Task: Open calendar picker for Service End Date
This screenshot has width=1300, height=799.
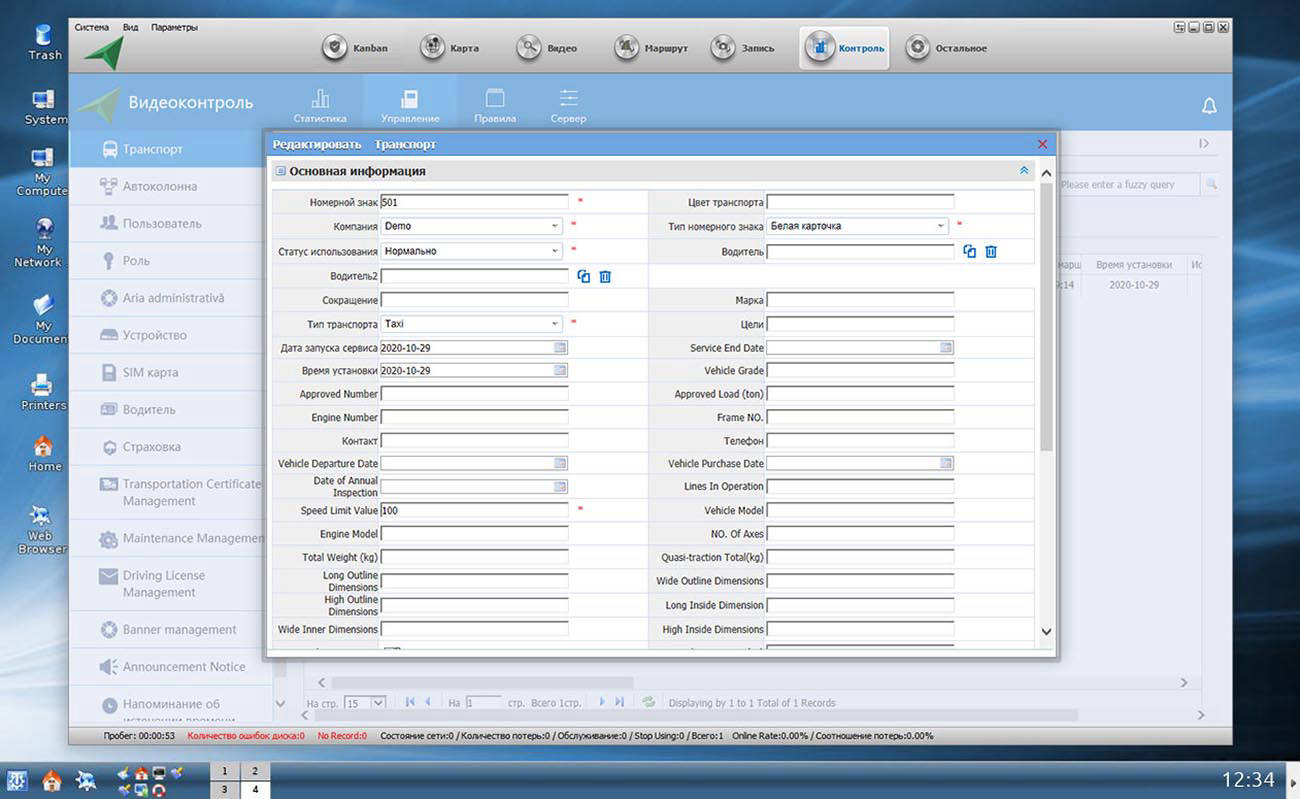Action: point(946,347)
